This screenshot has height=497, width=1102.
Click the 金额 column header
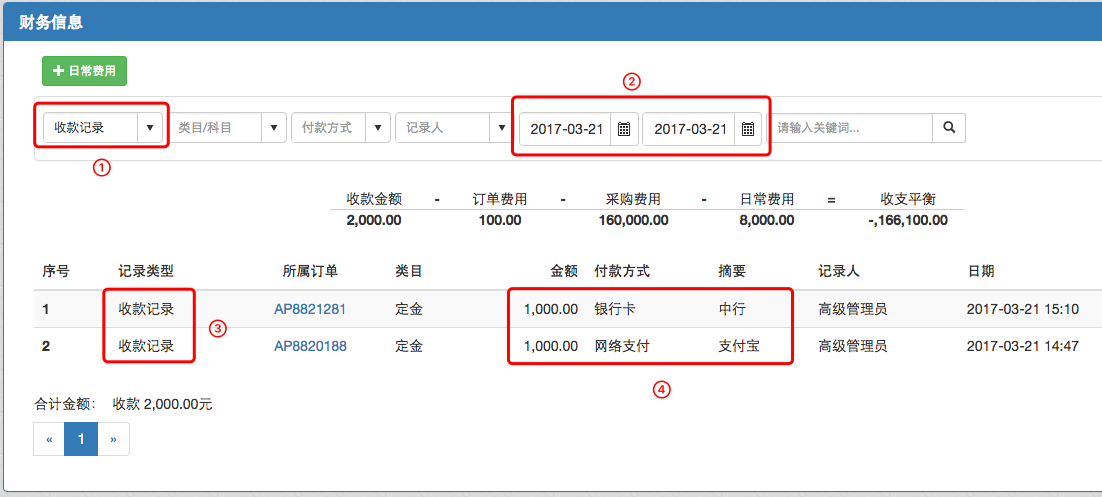(564, 271)
